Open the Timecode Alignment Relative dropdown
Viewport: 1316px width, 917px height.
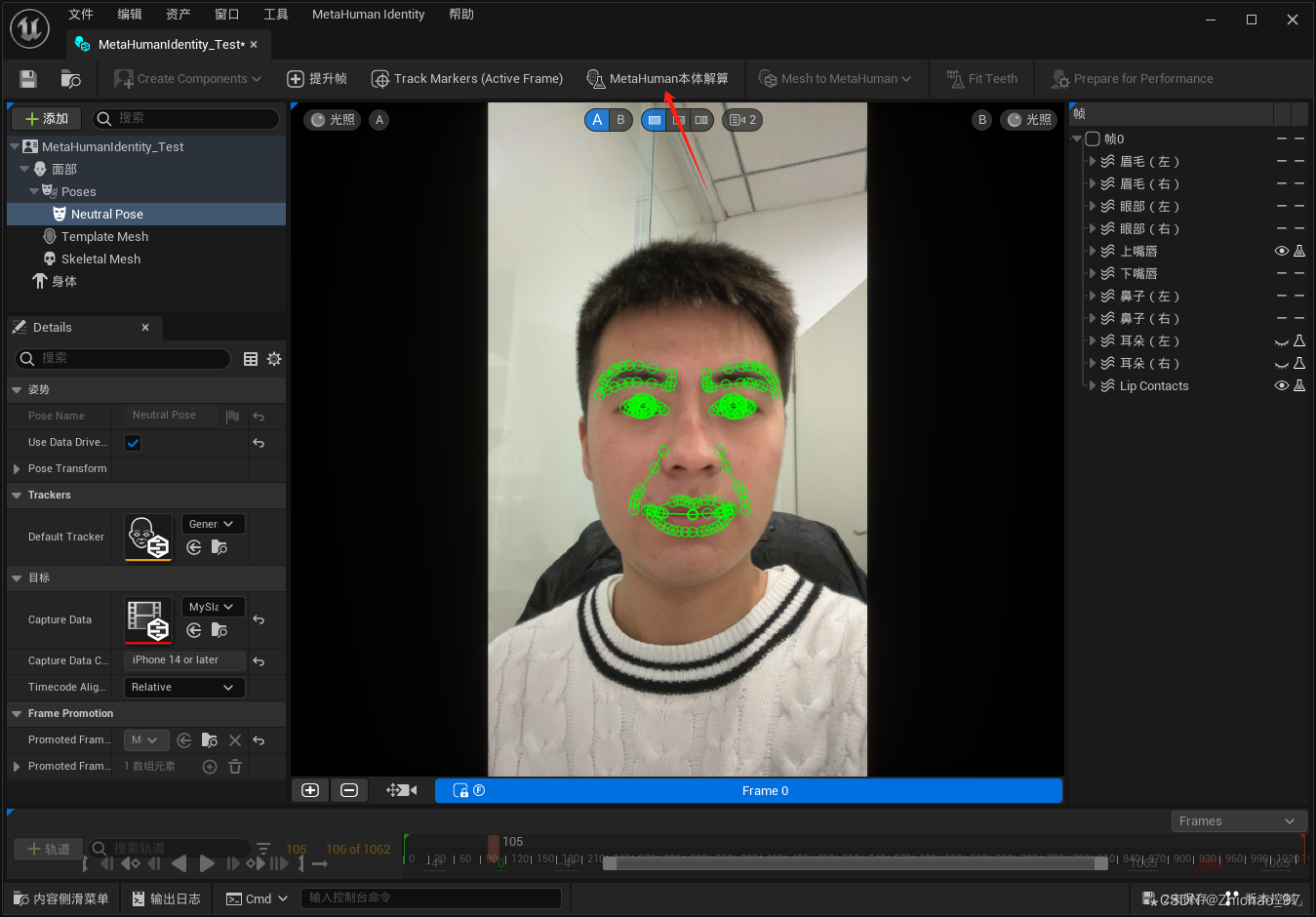coord(184,688)
